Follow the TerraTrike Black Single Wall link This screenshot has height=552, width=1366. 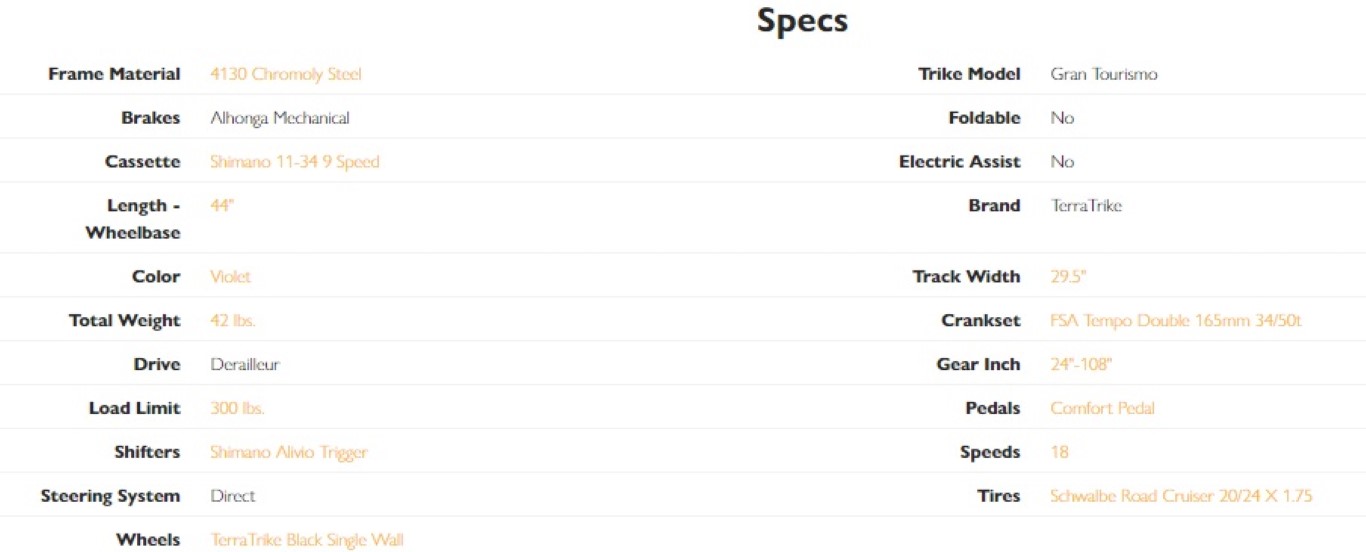[306, 540]
